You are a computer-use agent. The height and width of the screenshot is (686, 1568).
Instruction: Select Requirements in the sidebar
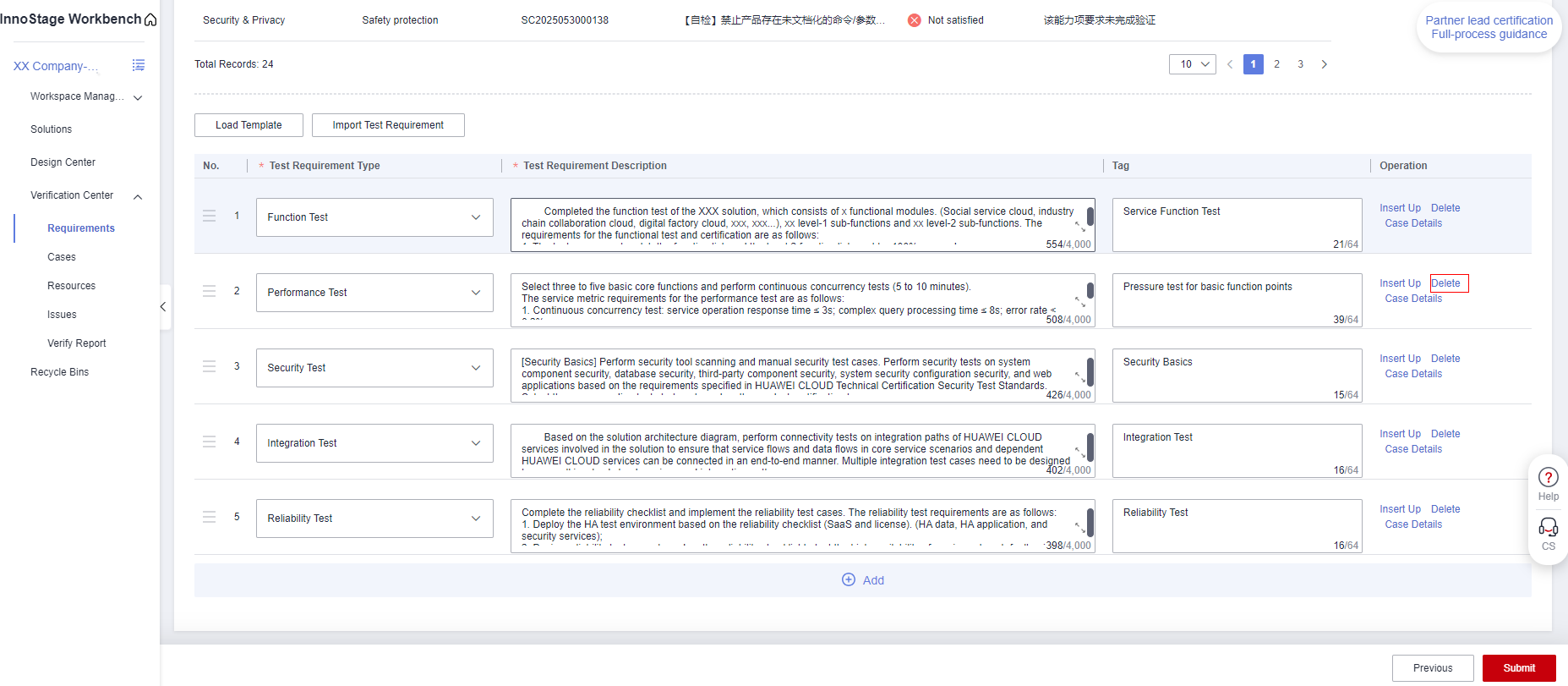pos(81,228)
